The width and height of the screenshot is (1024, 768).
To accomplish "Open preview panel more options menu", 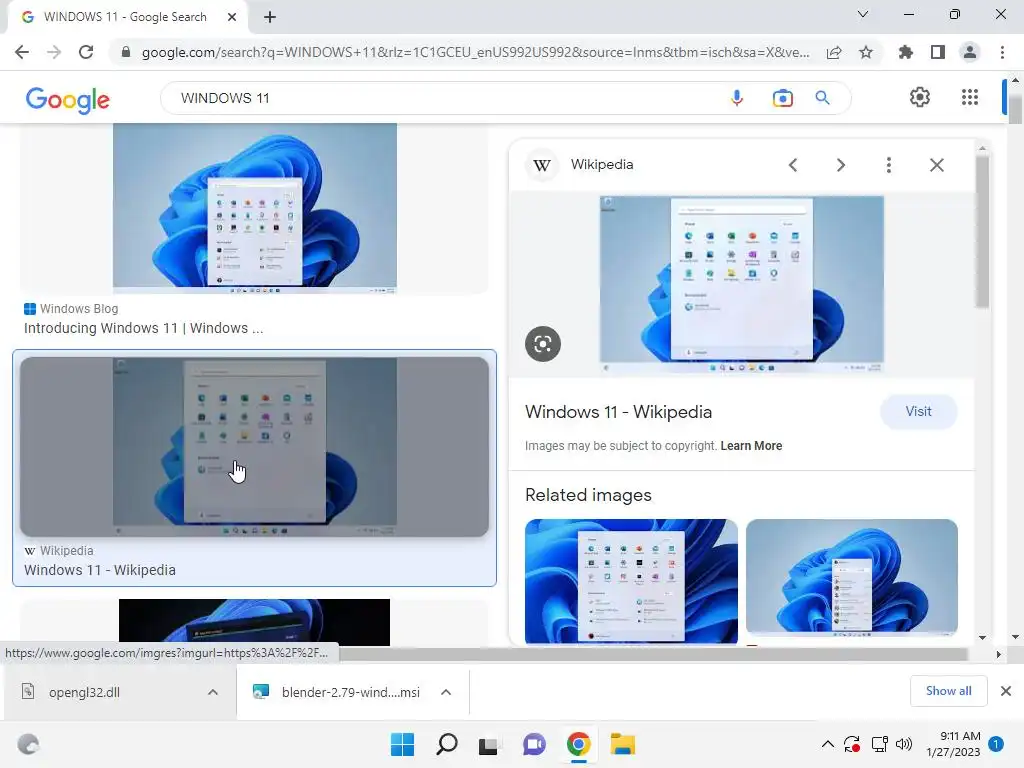I will [889, 165].
